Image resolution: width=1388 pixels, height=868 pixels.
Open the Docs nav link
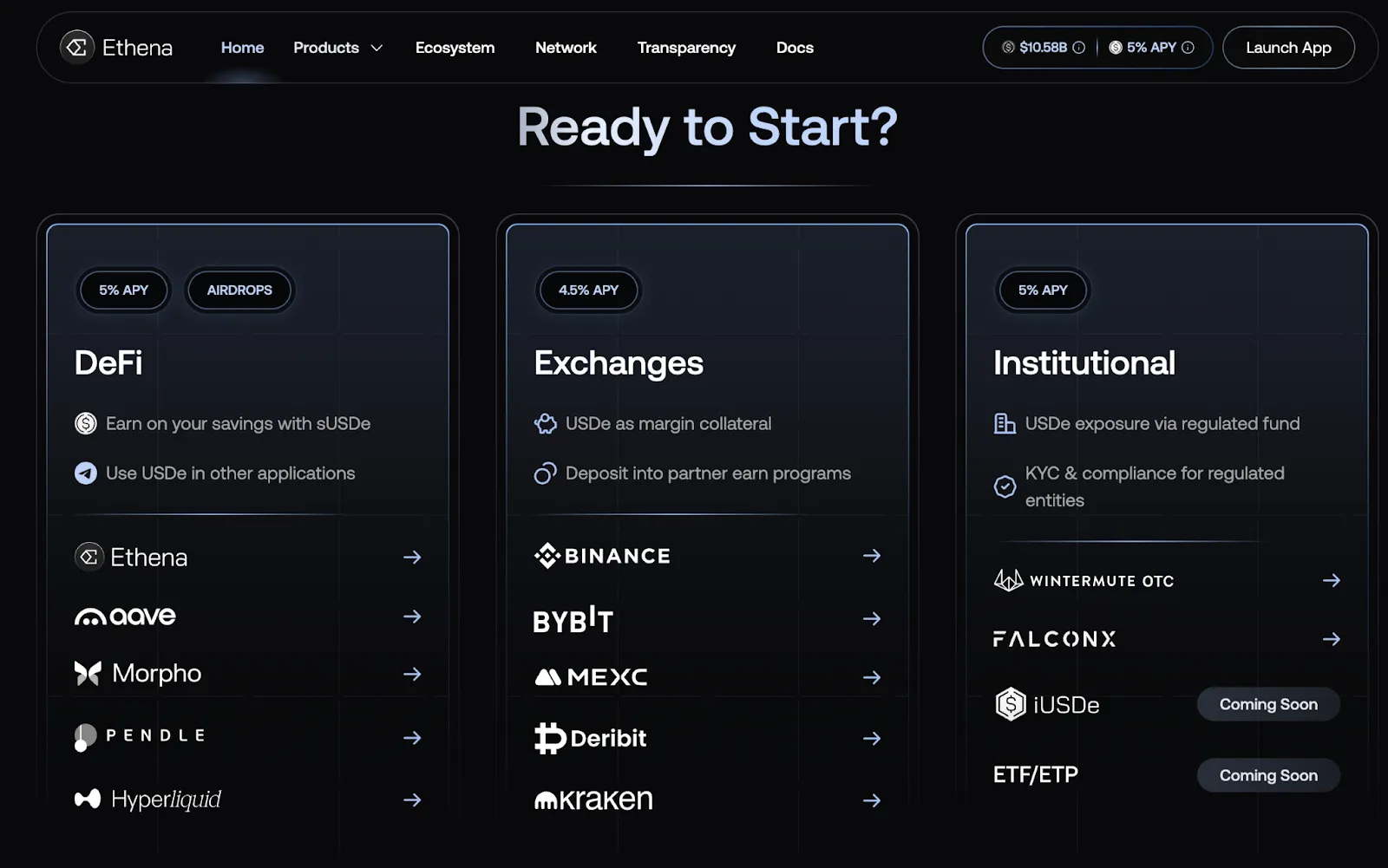point(795,48)
